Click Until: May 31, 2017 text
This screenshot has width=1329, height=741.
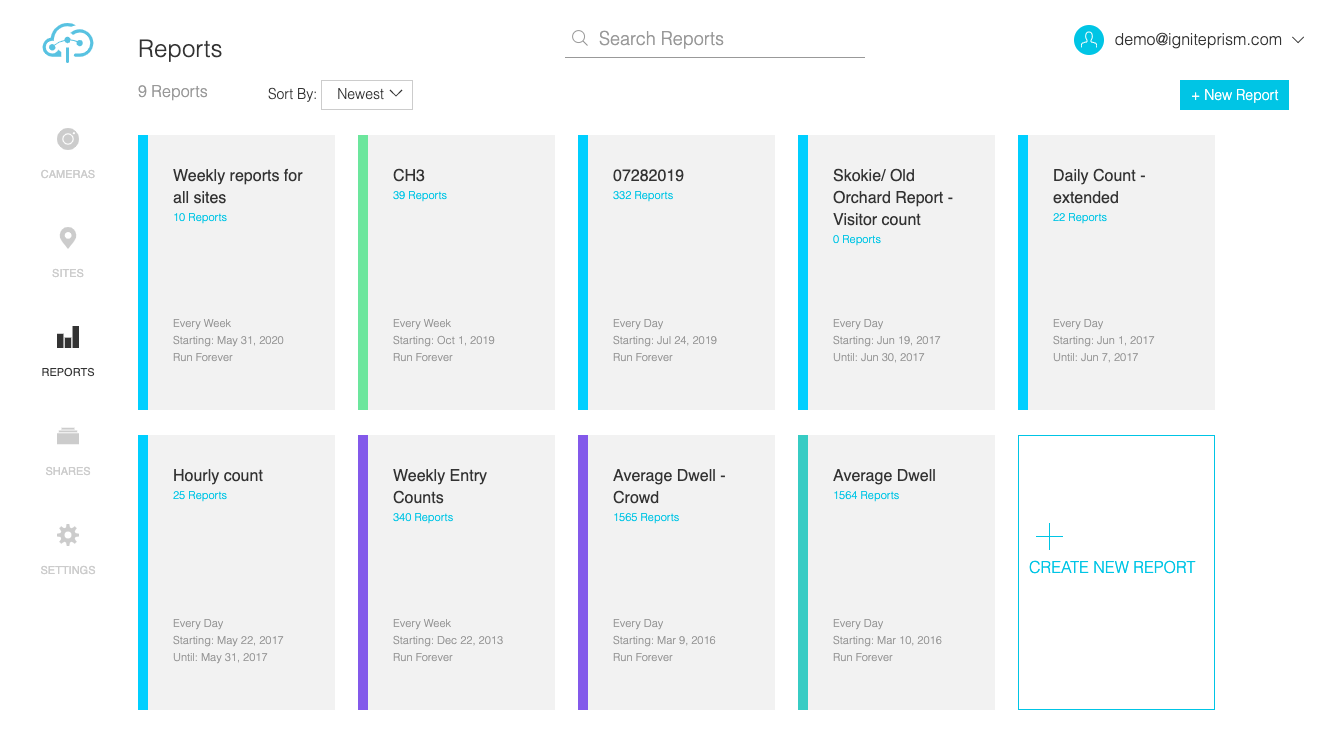point(220,657)
